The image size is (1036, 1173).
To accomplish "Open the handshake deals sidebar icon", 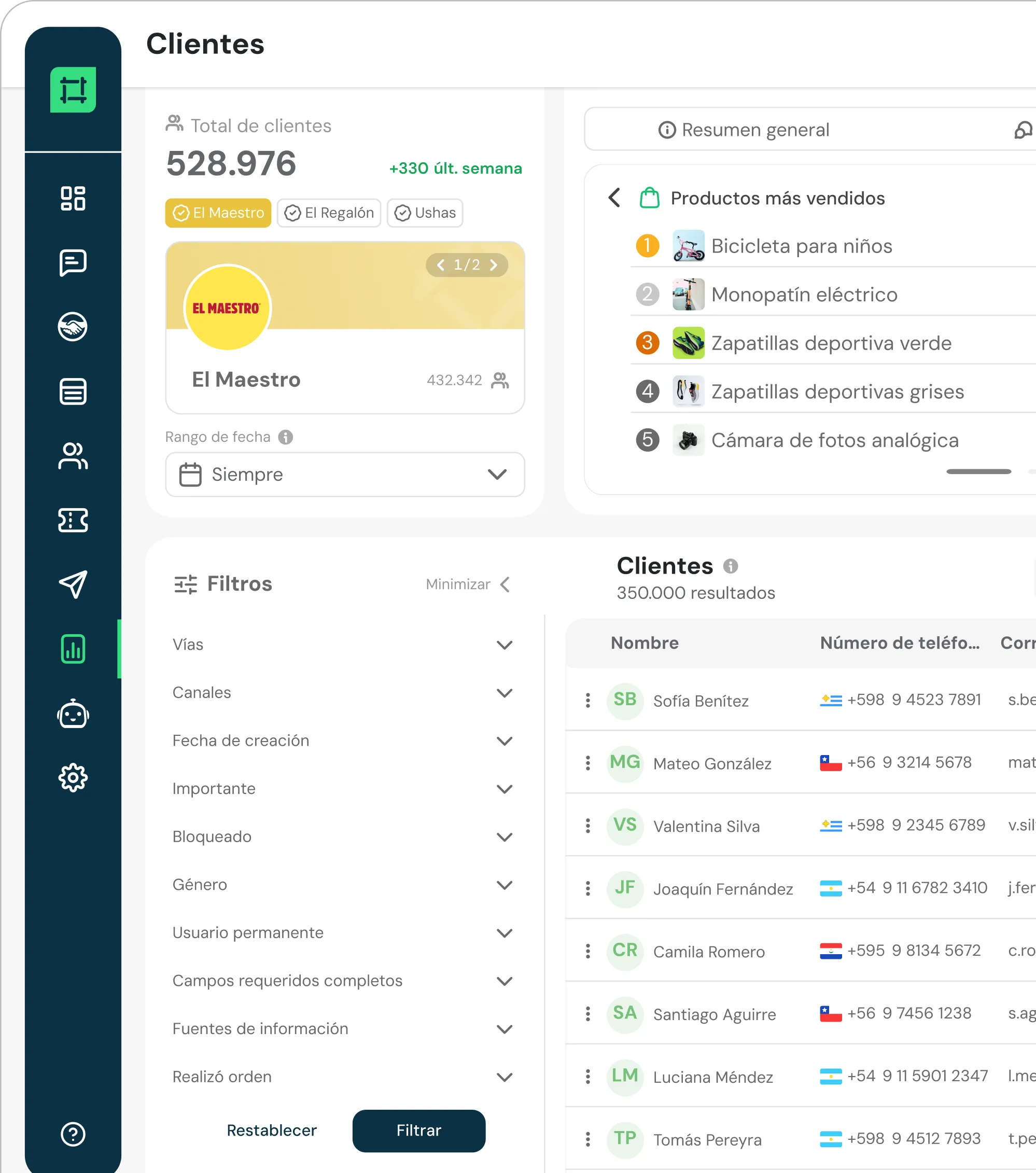I will point(73,327).
